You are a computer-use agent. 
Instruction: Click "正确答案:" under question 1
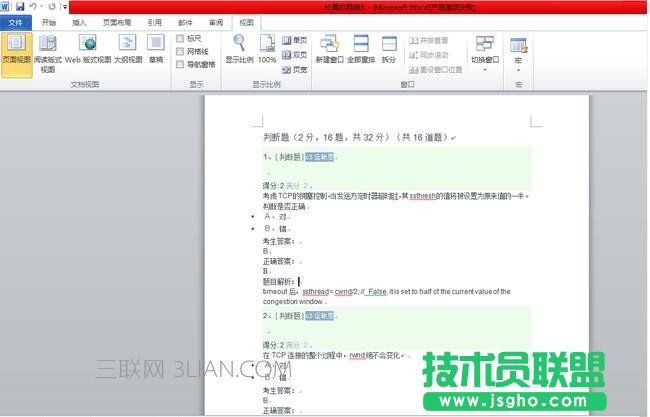click(279, 261)
